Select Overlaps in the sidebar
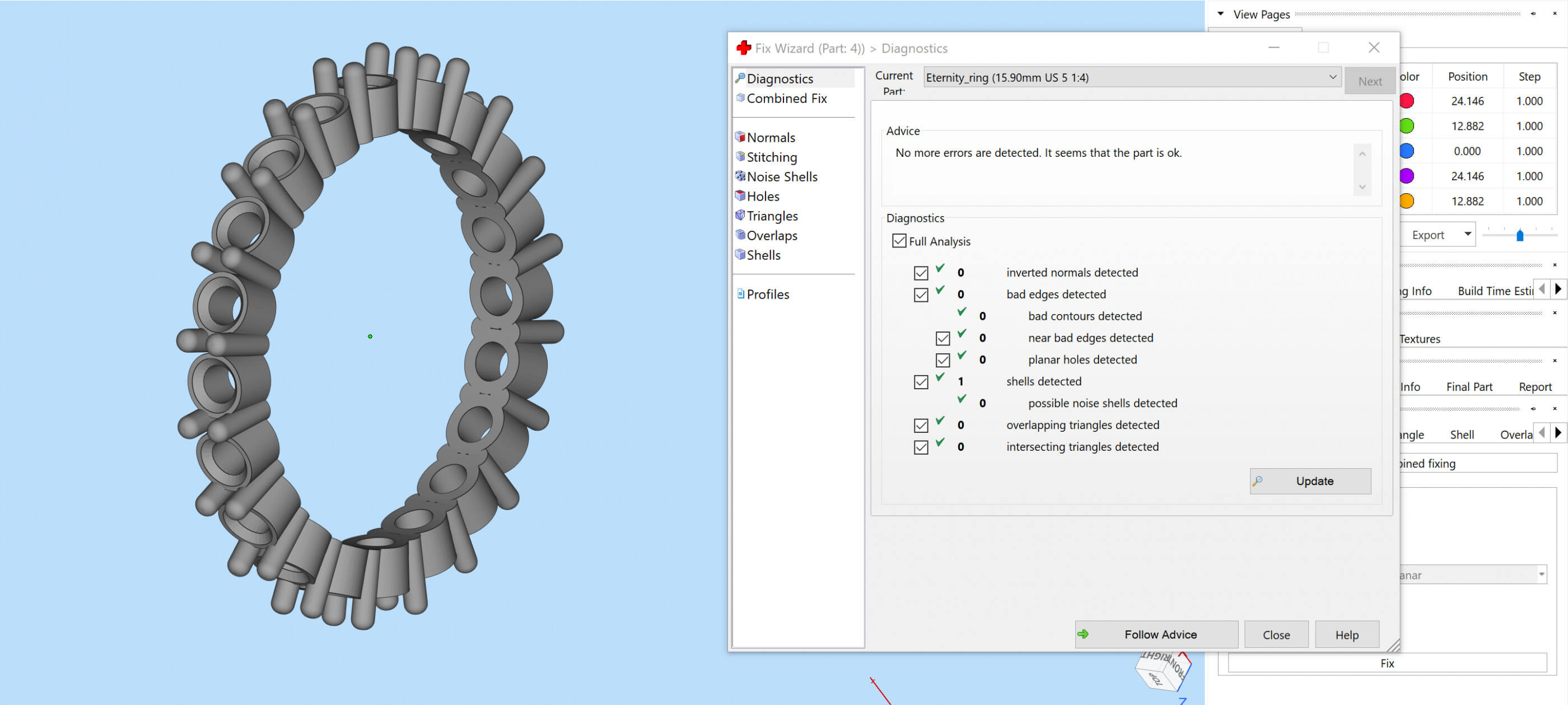Viewport: 1568px width, 705px height. pyautogui.click(x=771, y=236)
